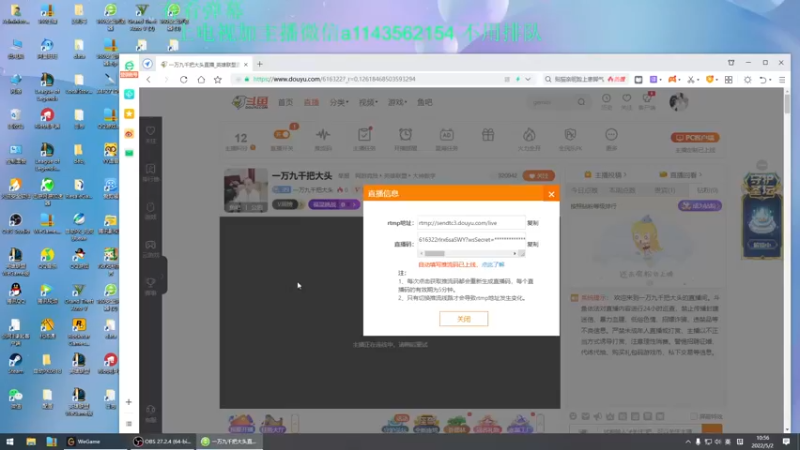Click the streamer cover thumbnail

[x=245, y=190]
